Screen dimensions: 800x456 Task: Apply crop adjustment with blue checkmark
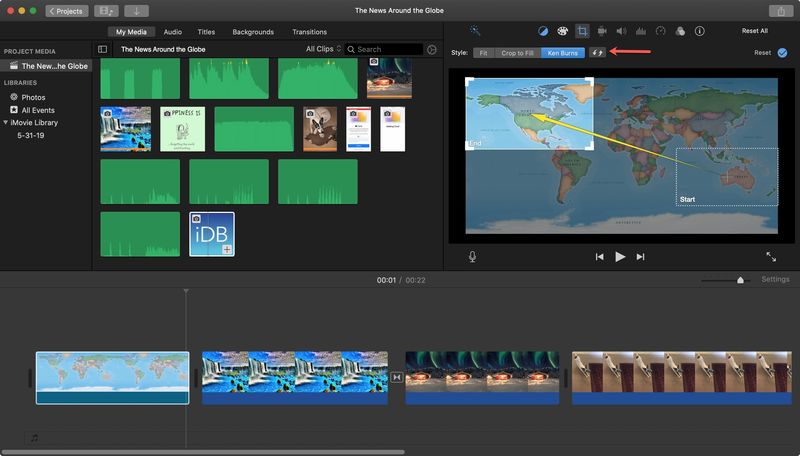(782, 53)
